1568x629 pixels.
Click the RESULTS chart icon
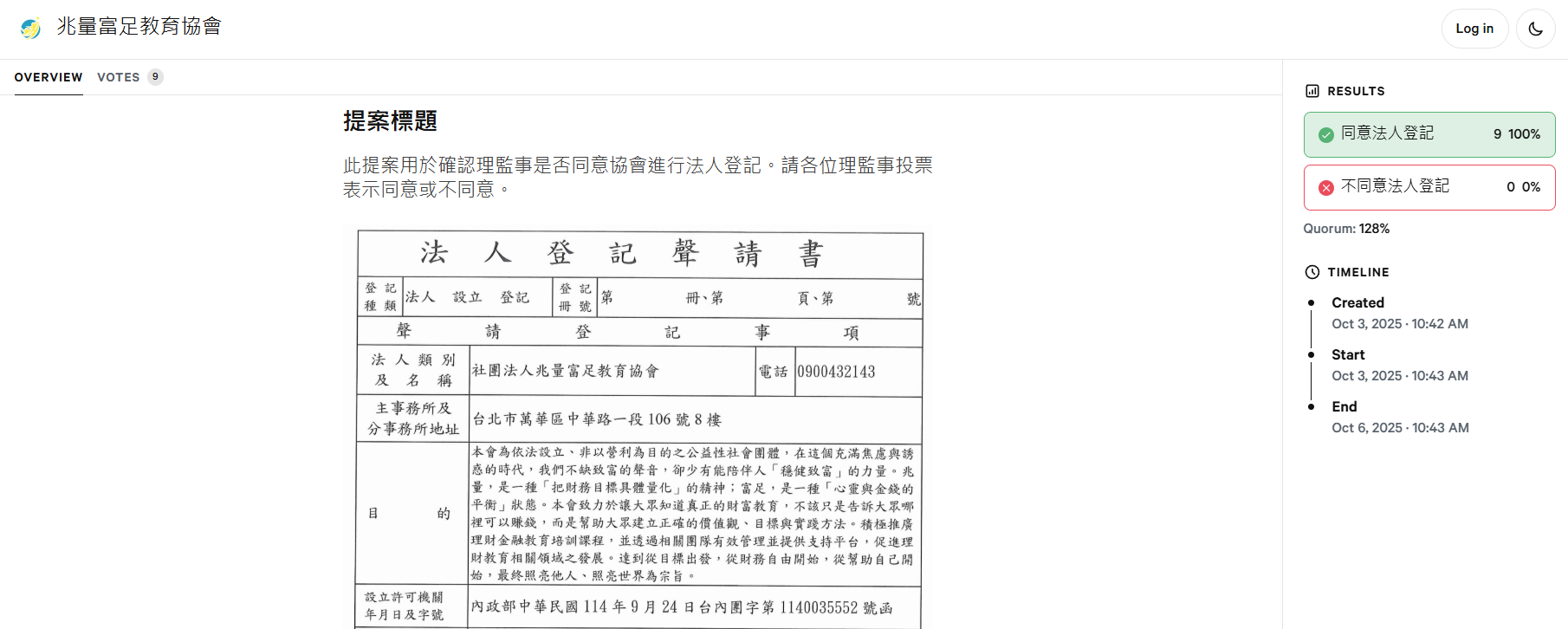tap(1312, 91)
